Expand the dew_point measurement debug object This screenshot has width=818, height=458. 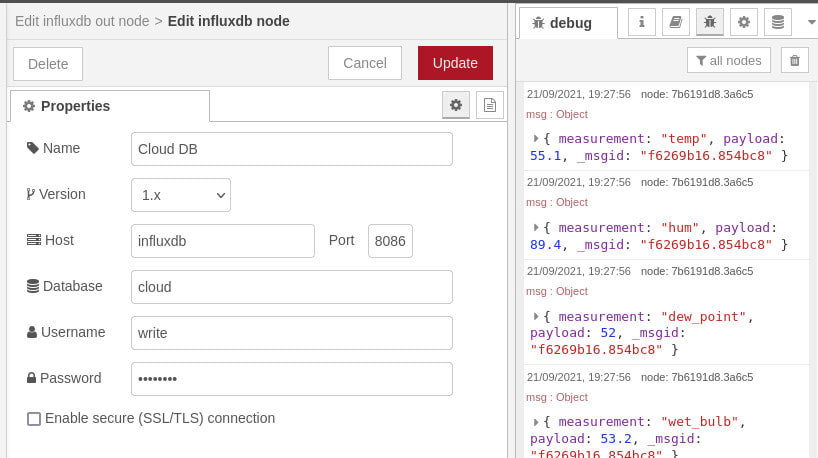click(x=536, y=317)
